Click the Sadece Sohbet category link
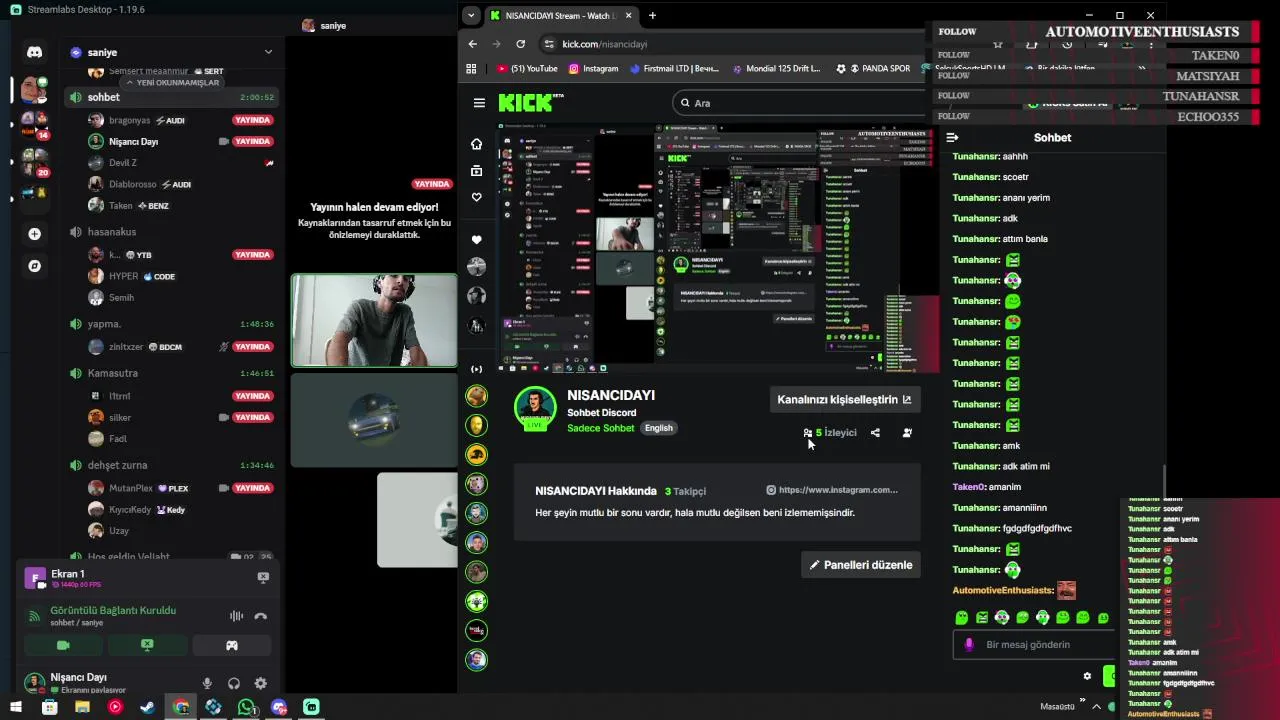This screenshot has width=1280, height=720. [x=600, y=428]
